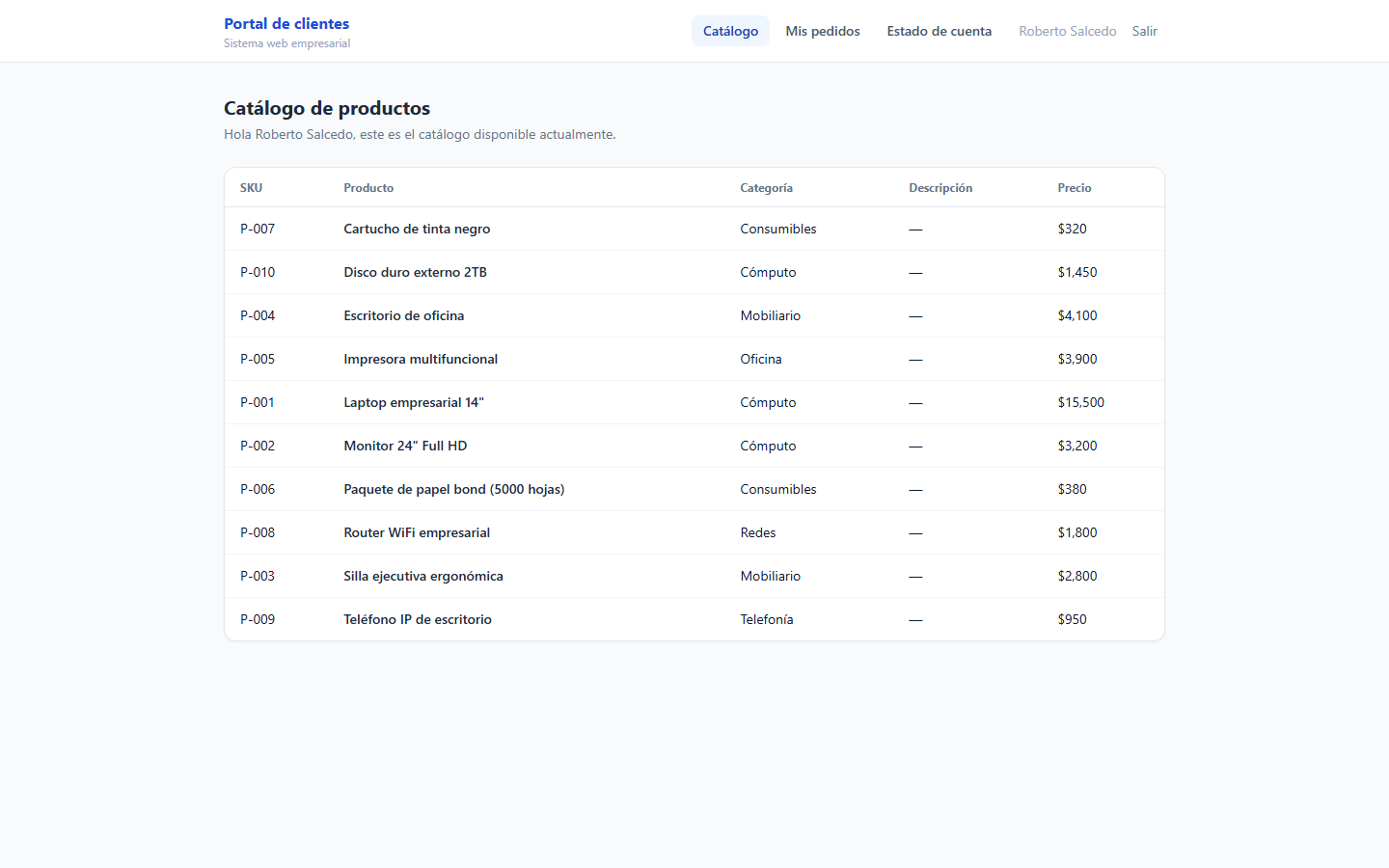Select SKU cell P-002
Screen dimensions: 1389x868
pos(258,446)
